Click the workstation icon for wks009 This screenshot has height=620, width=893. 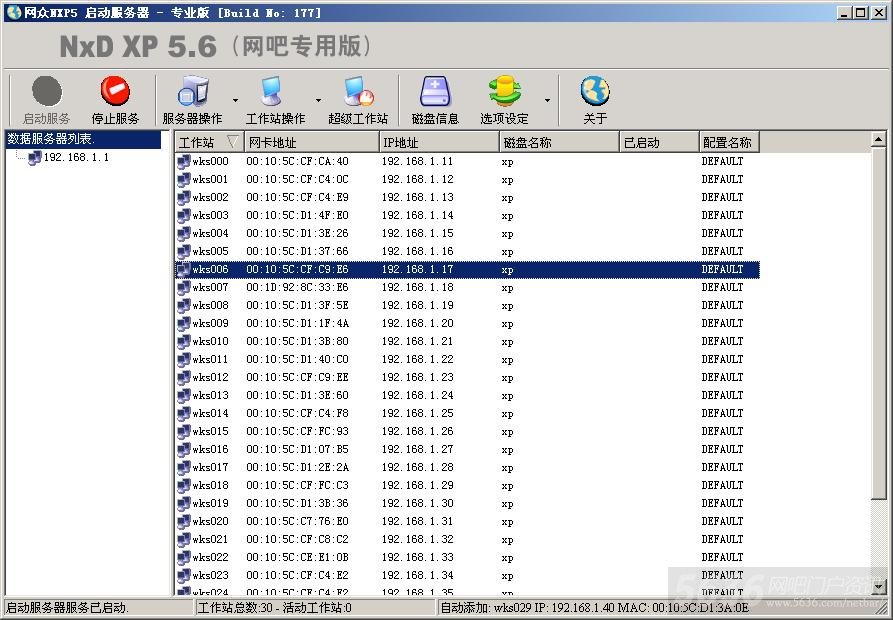coord(183,323)
